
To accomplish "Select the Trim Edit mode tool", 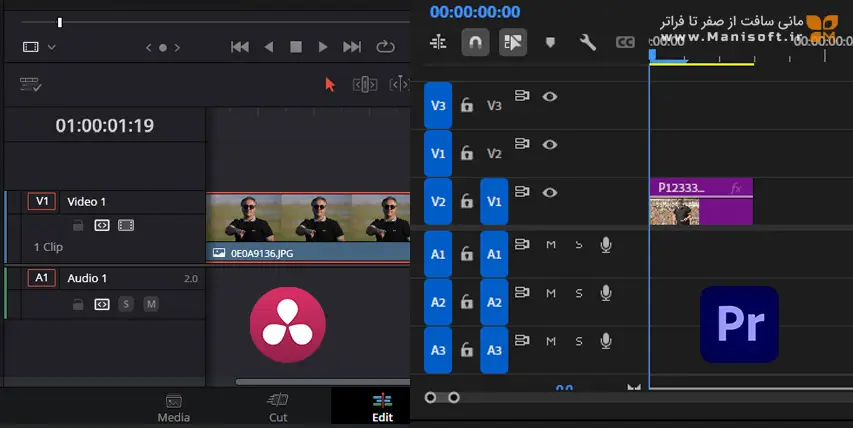I will pos(365,84).
